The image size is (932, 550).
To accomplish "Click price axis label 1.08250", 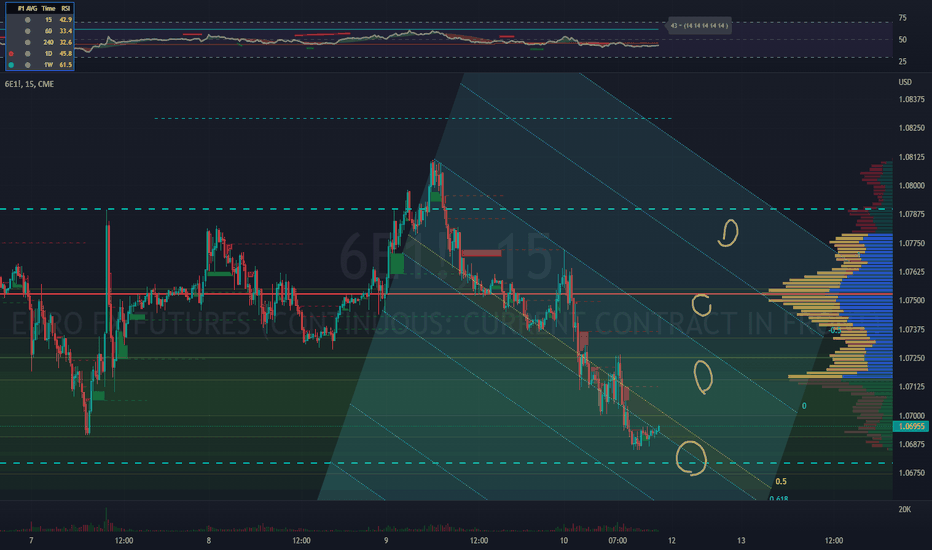I will coord(911,128).
